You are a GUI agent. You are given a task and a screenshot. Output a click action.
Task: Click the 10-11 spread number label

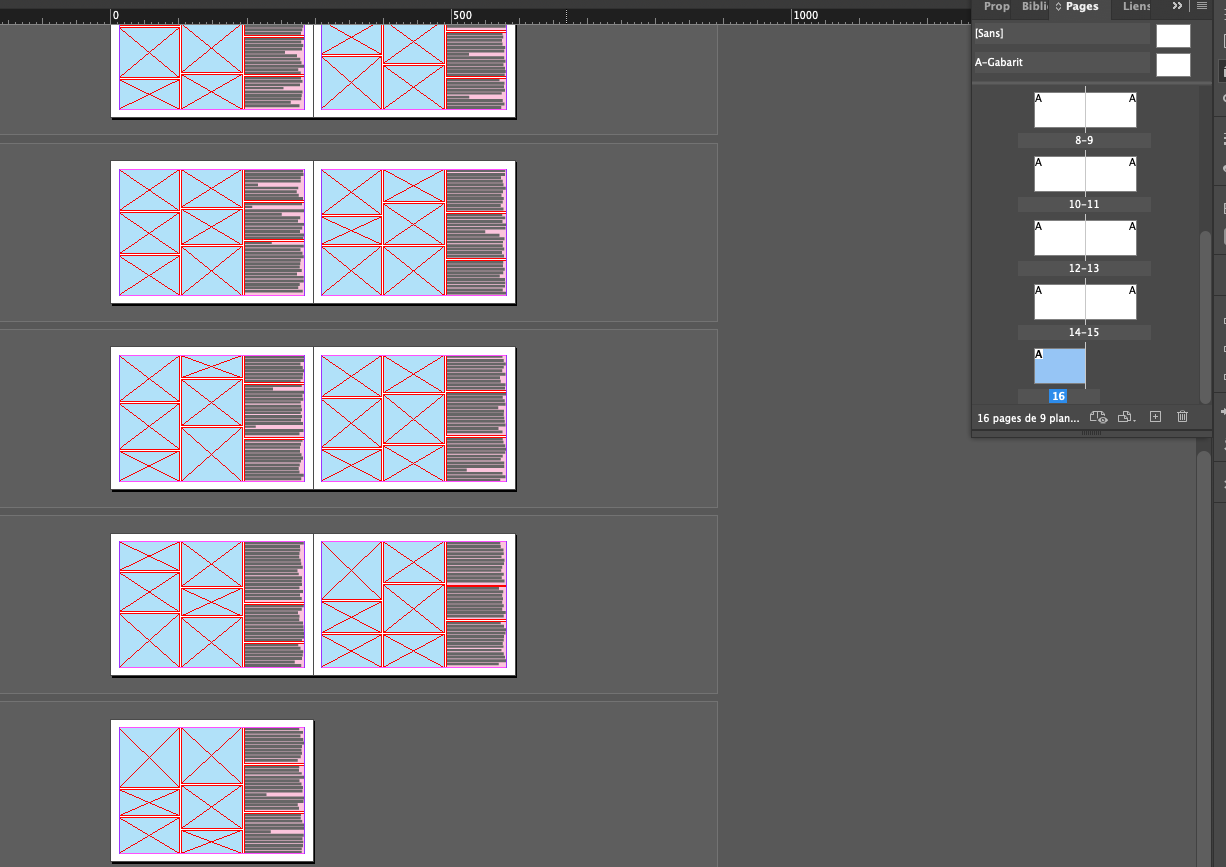pos(1084,204)
